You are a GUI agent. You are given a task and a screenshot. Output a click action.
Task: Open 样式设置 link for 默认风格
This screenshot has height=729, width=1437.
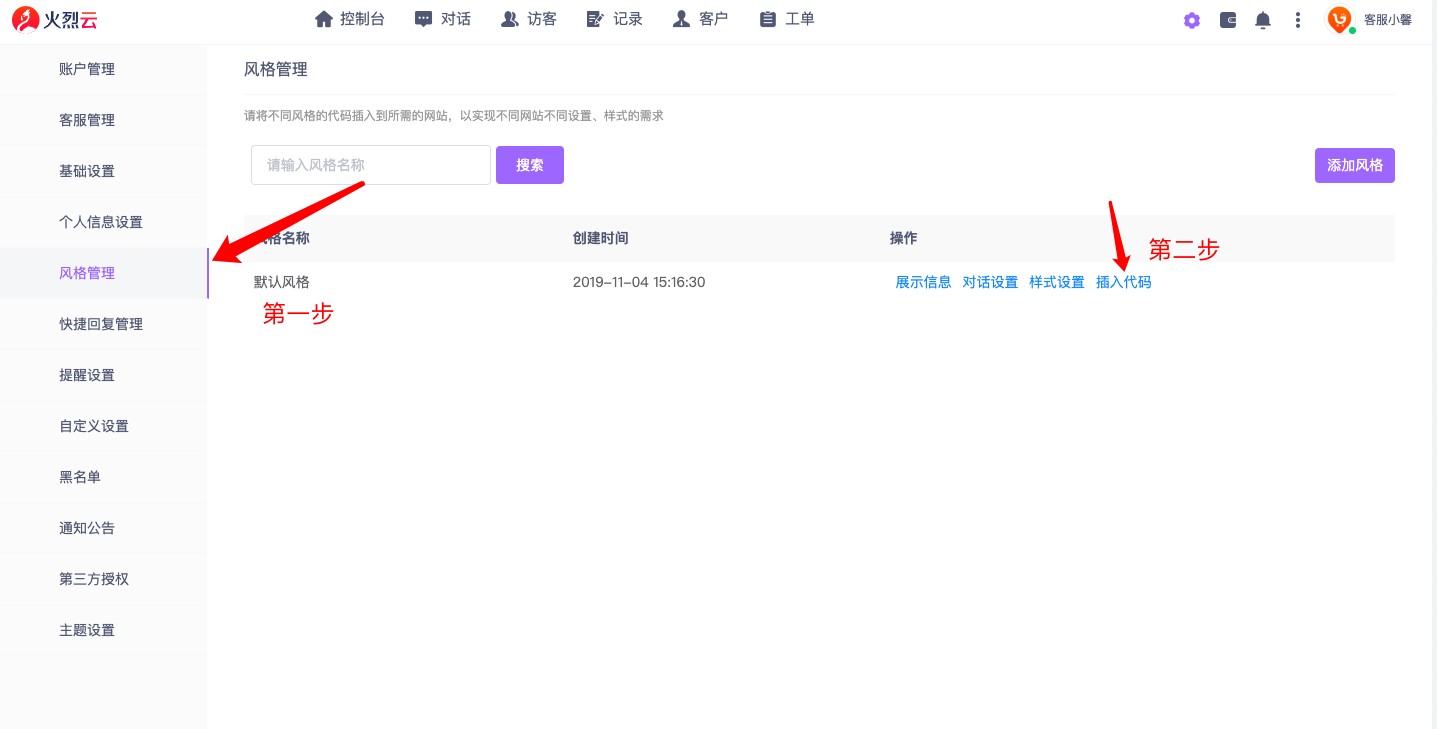(x=1057, y=282)
